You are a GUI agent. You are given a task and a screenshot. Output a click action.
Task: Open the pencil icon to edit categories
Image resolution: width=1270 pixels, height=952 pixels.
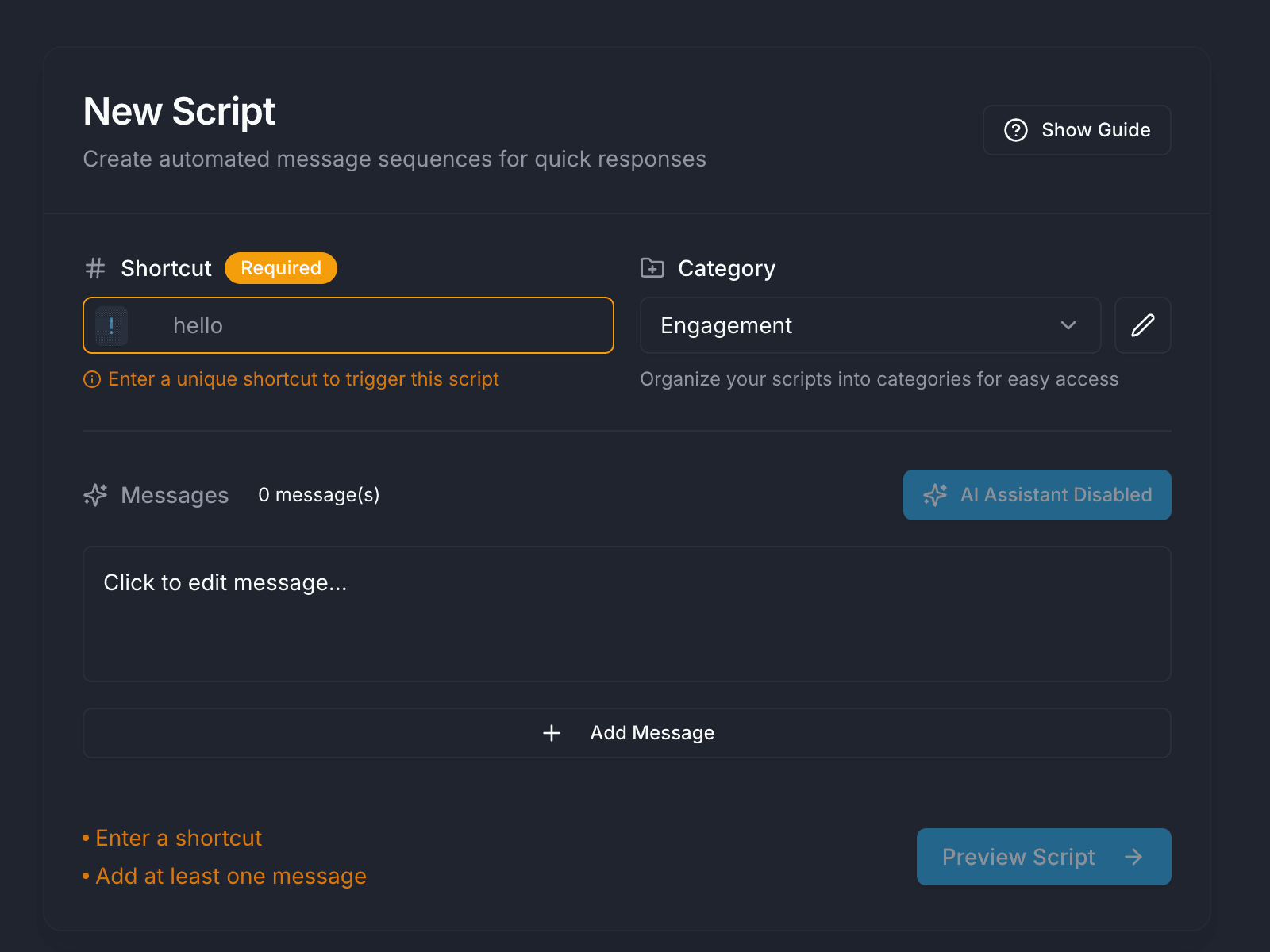click(x=1142, y=325)
